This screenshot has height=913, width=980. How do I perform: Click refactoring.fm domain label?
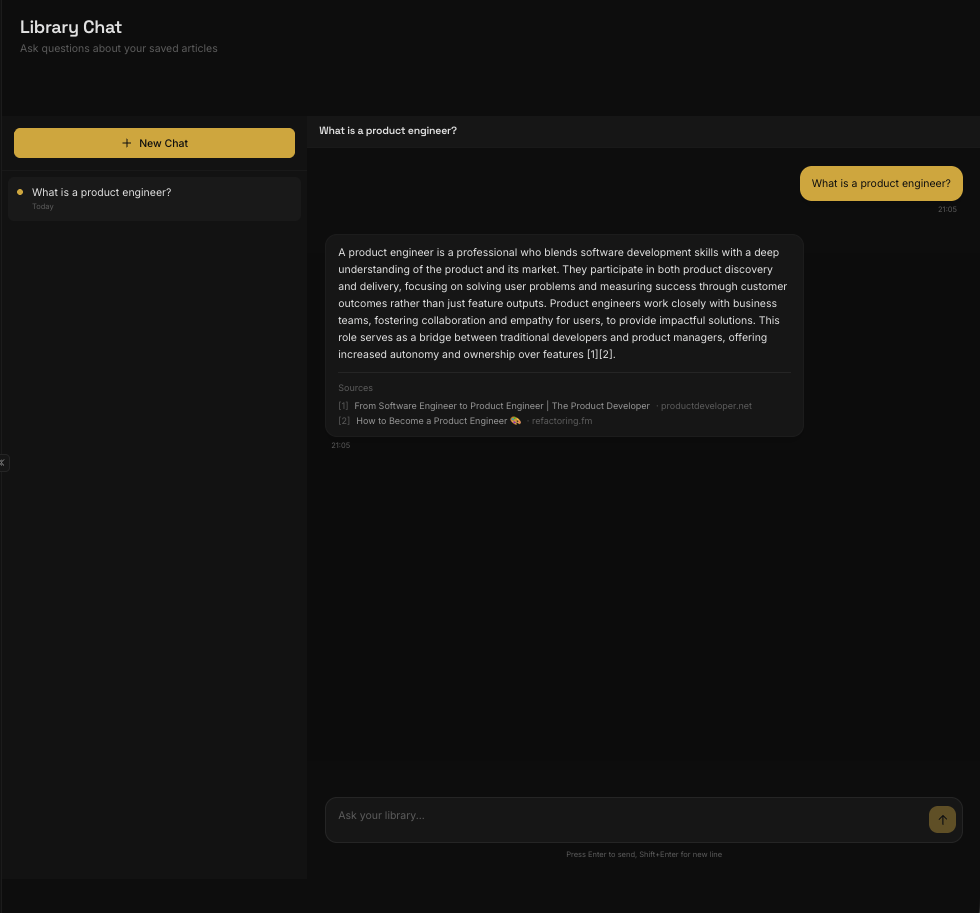tap(562, 421)
